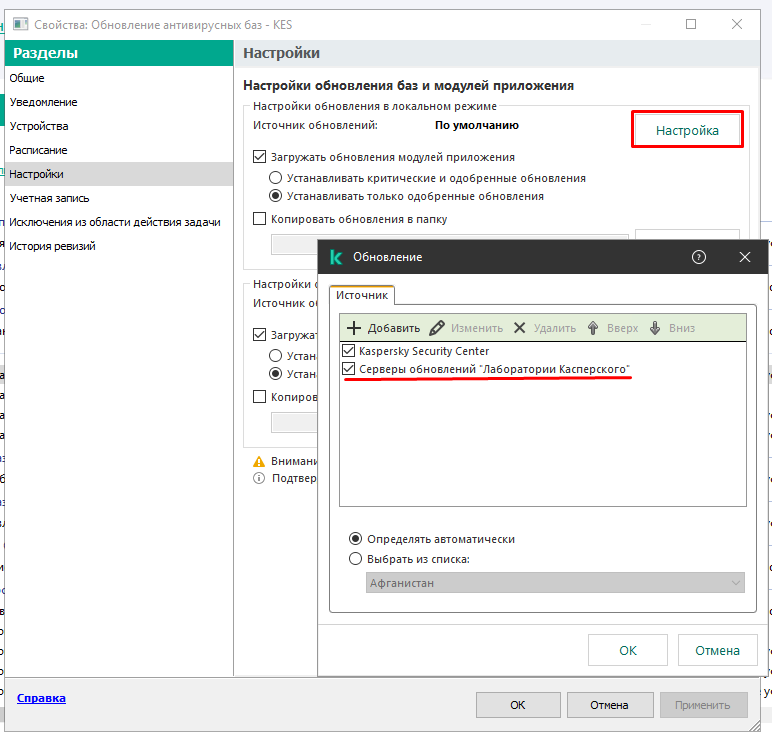Click OK in the Обновление dialog
The image size is (772, 733).
pos(628,650)
